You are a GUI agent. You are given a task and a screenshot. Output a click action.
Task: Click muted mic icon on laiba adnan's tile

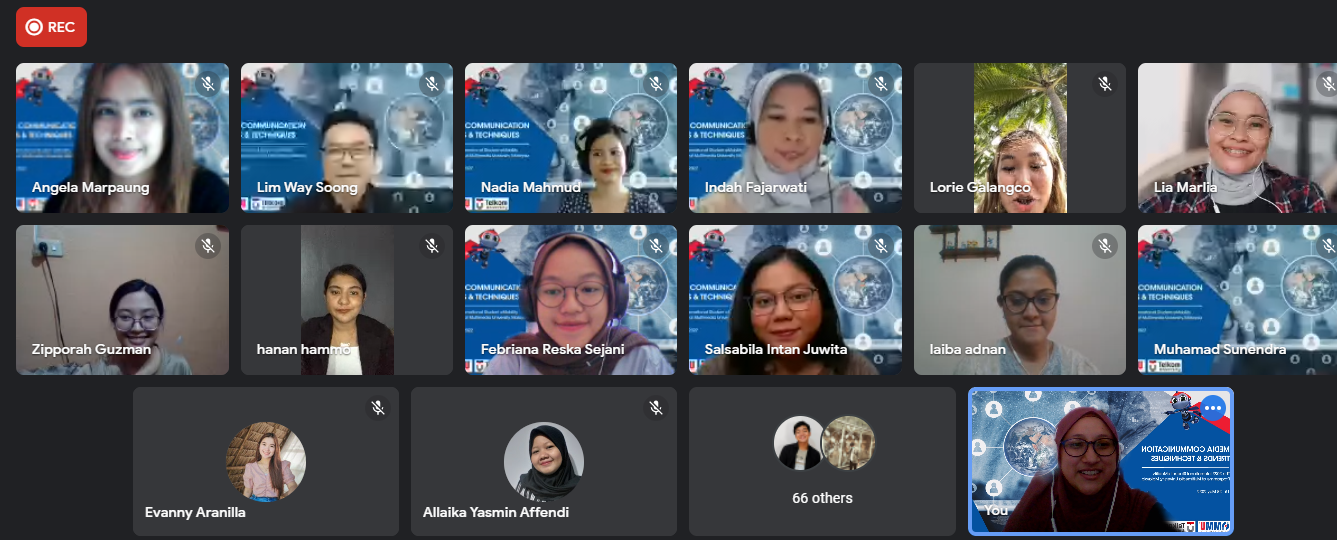[1105, 246]
